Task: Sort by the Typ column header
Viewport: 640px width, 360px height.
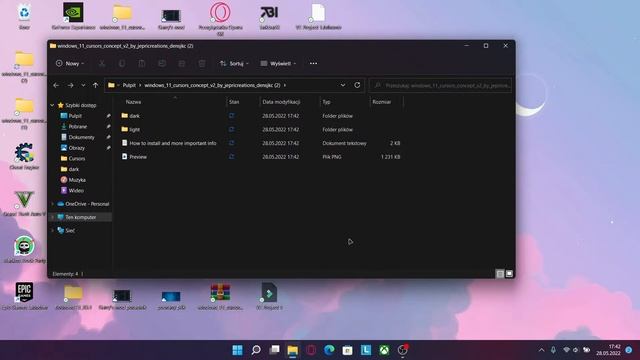Action: pyautogui.click(x=327, y=102)
